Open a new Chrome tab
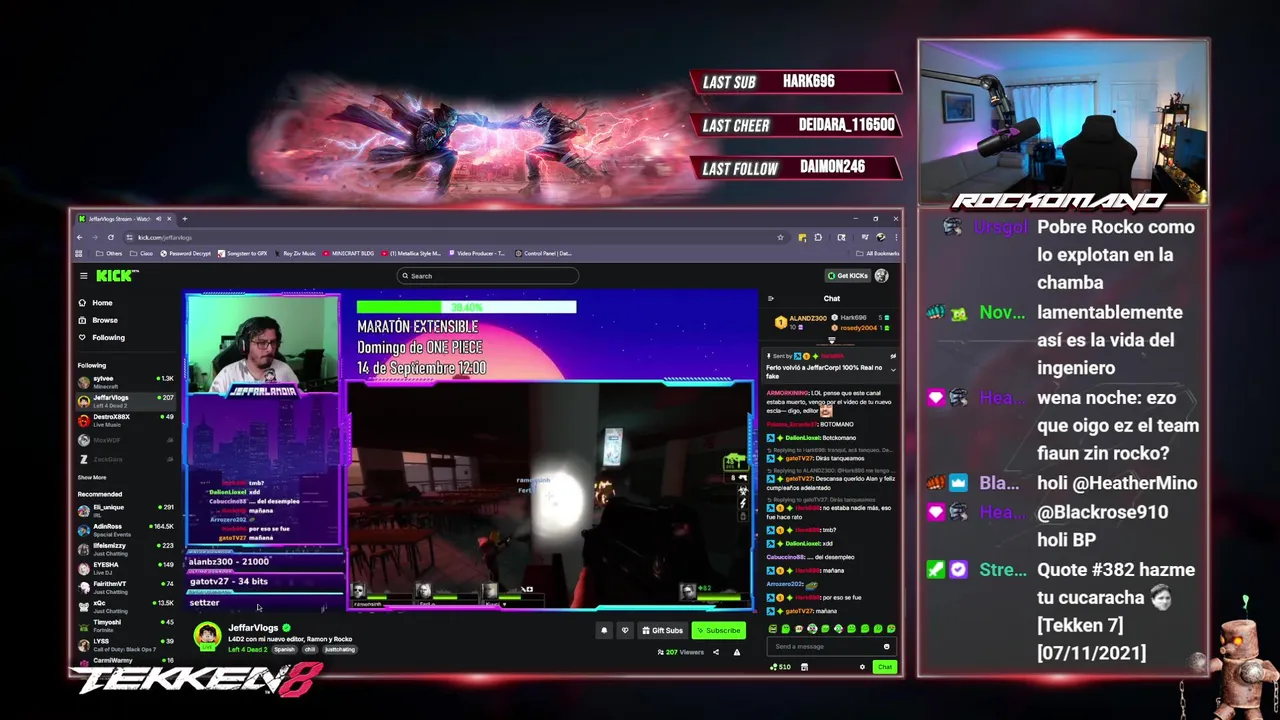1280x720 pixels. [184, 219]
